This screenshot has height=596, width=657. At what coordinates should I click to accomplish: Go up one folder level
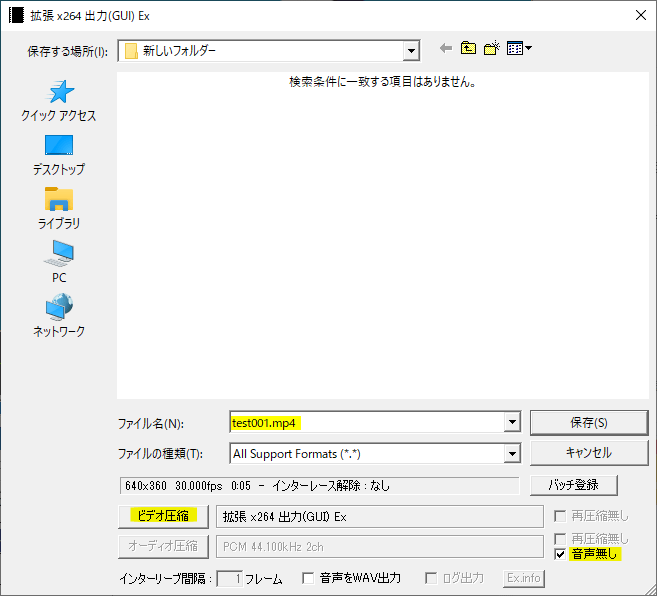click(x=468, y=49)
